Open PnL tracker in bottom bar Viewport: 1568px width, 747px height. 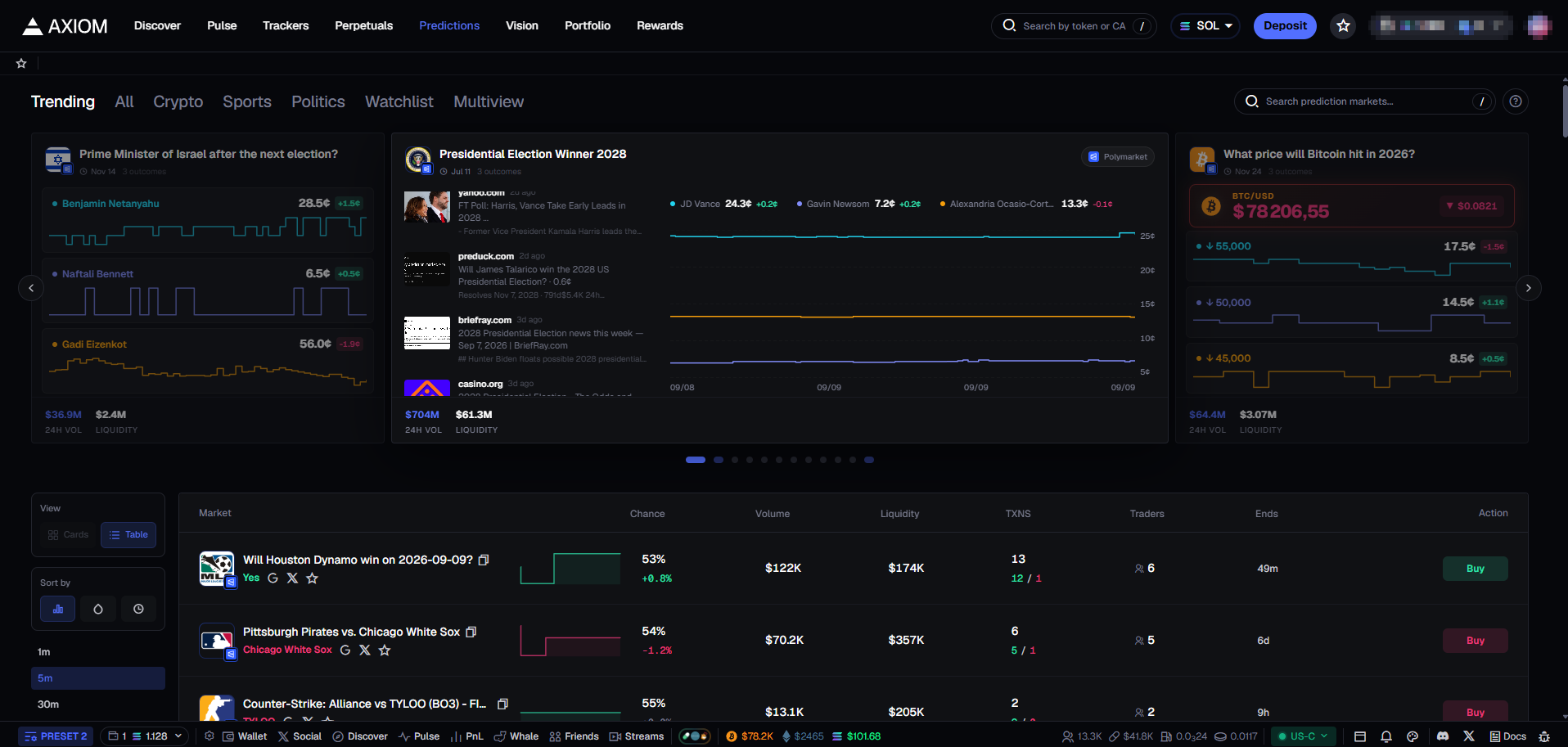pos(467,736)
